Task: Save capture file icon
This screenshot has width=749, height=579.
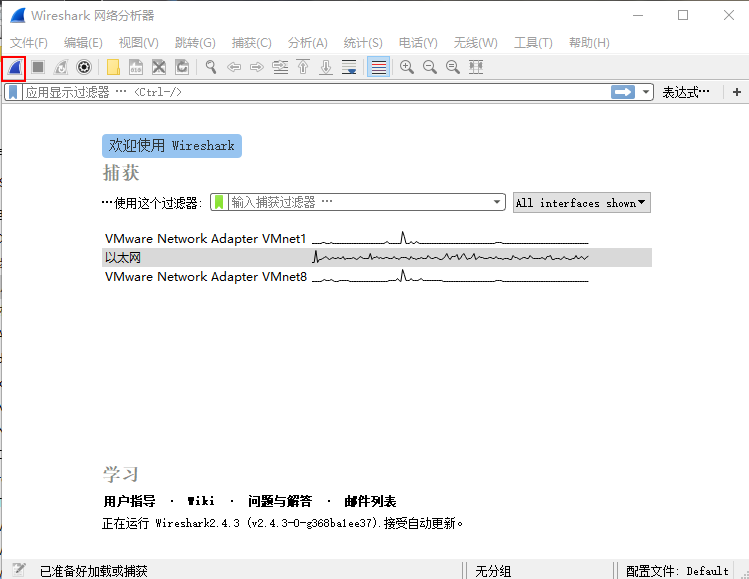Action: 136,67
